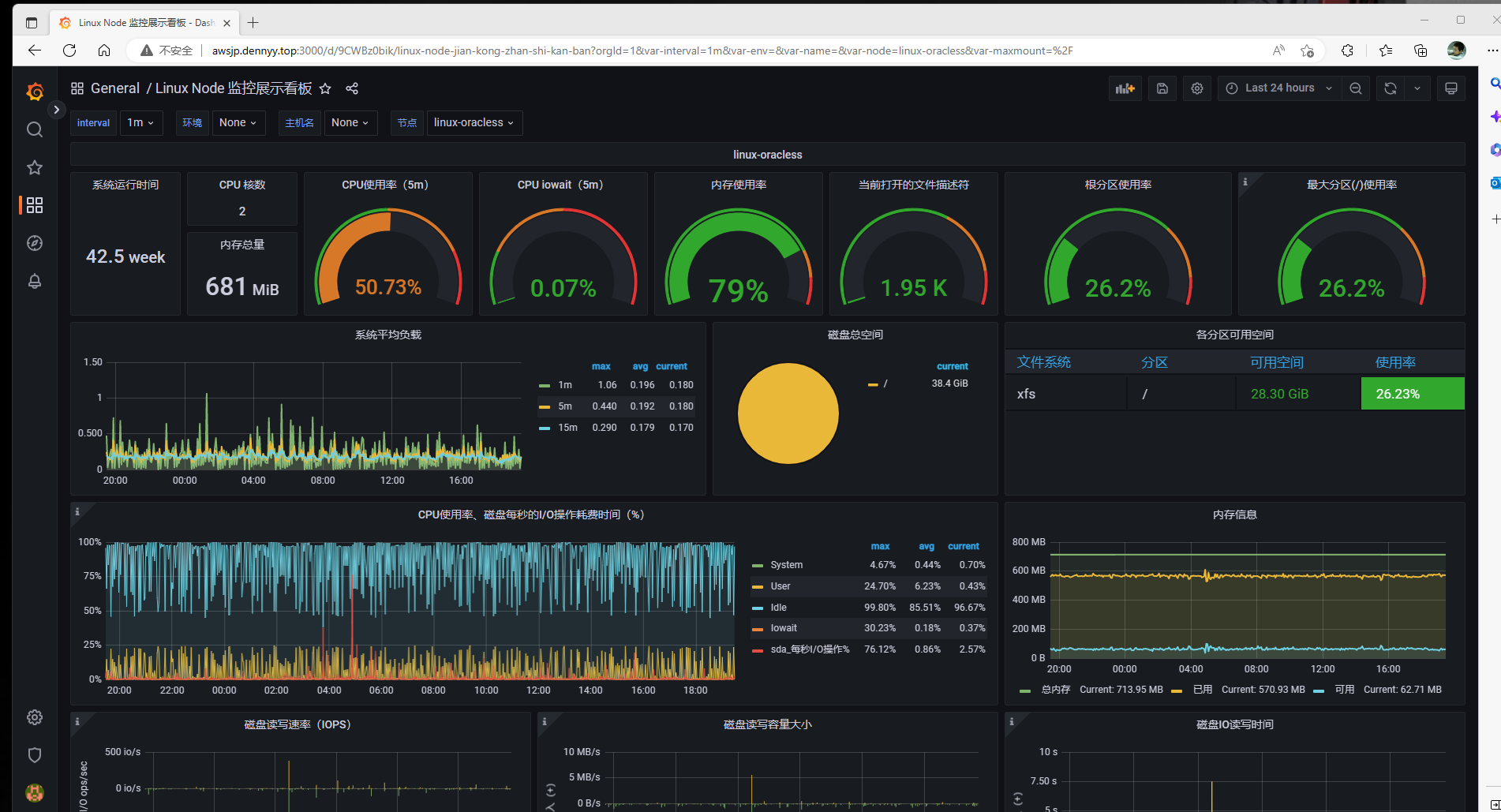The height and width of the screenshot is (812, 1501).
Task: Open the Alerting bell icon
Action: point(35,281)
